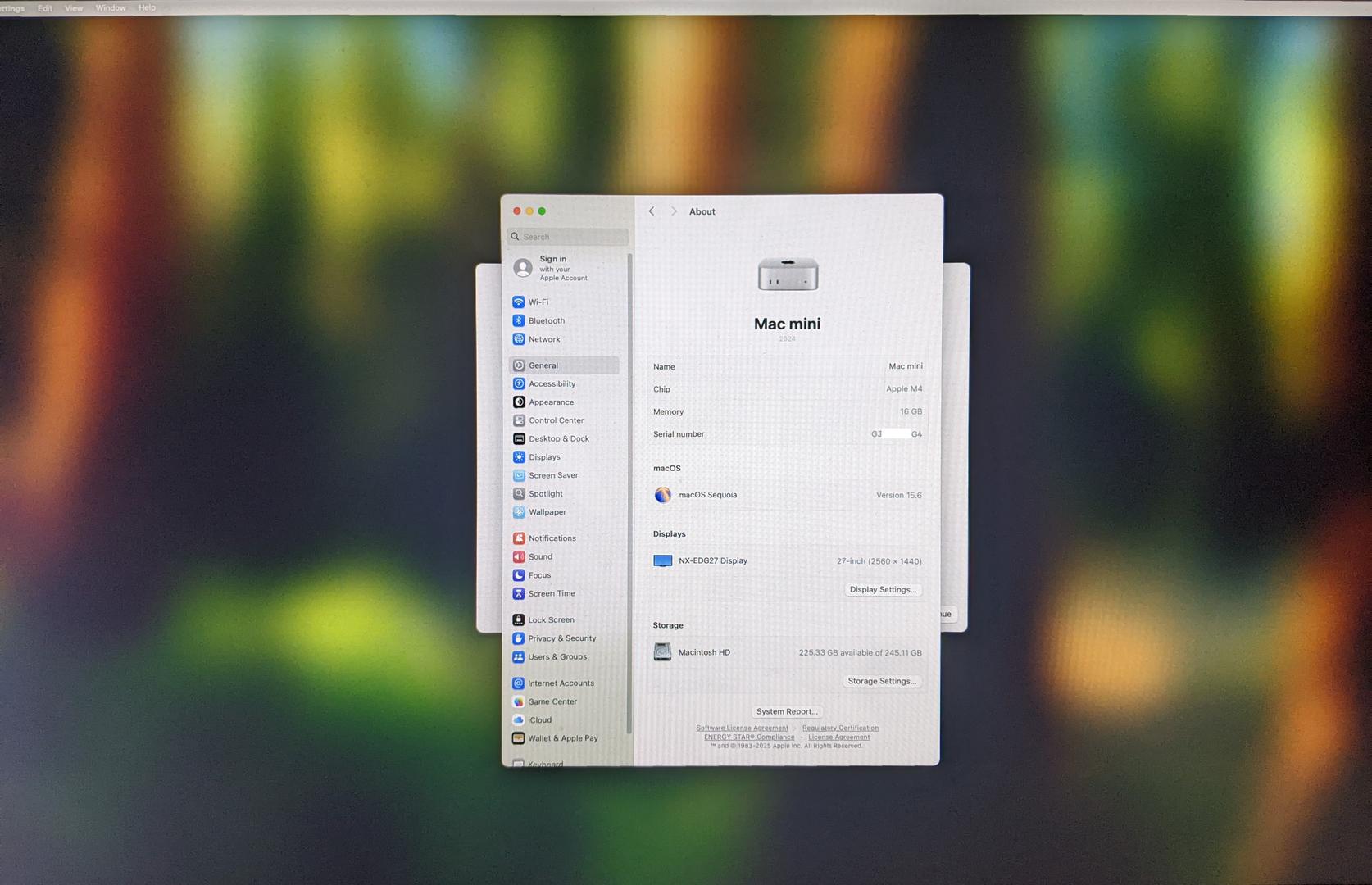Click the Storage Settings button
The width and height of the screenshot is (1372, 885).
coord(881,681)
